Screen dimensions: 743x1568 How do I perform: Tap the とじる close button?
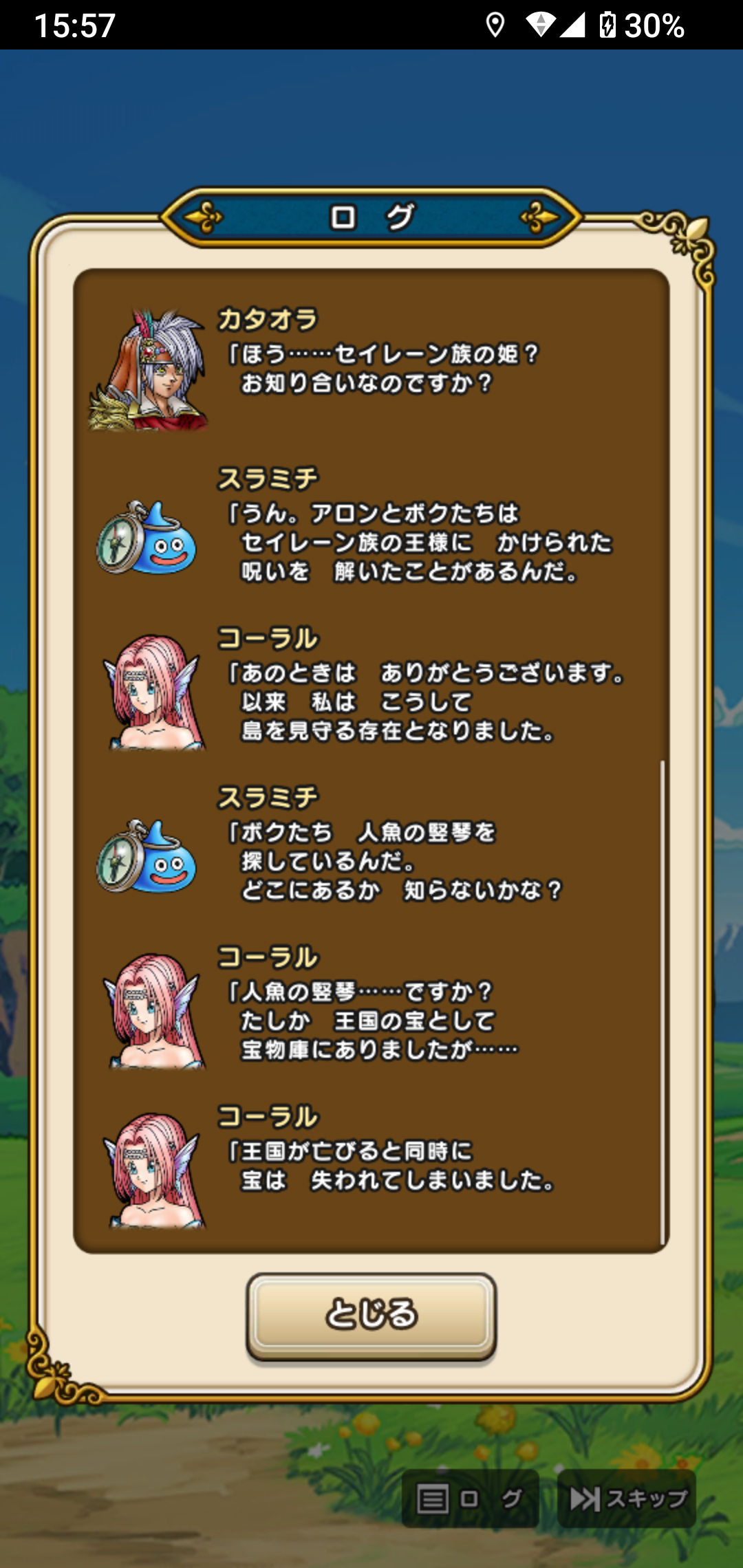coord(371,1316)
